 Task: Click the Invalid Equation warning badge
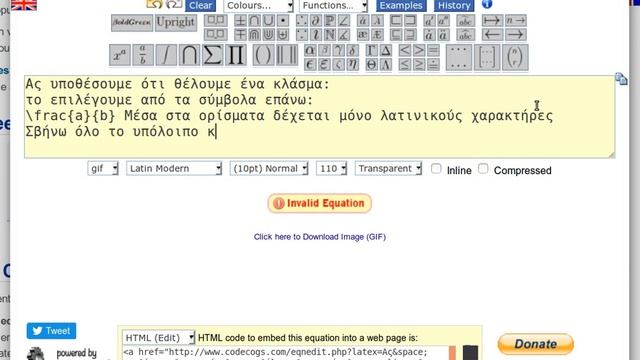[x=320, y=203]
